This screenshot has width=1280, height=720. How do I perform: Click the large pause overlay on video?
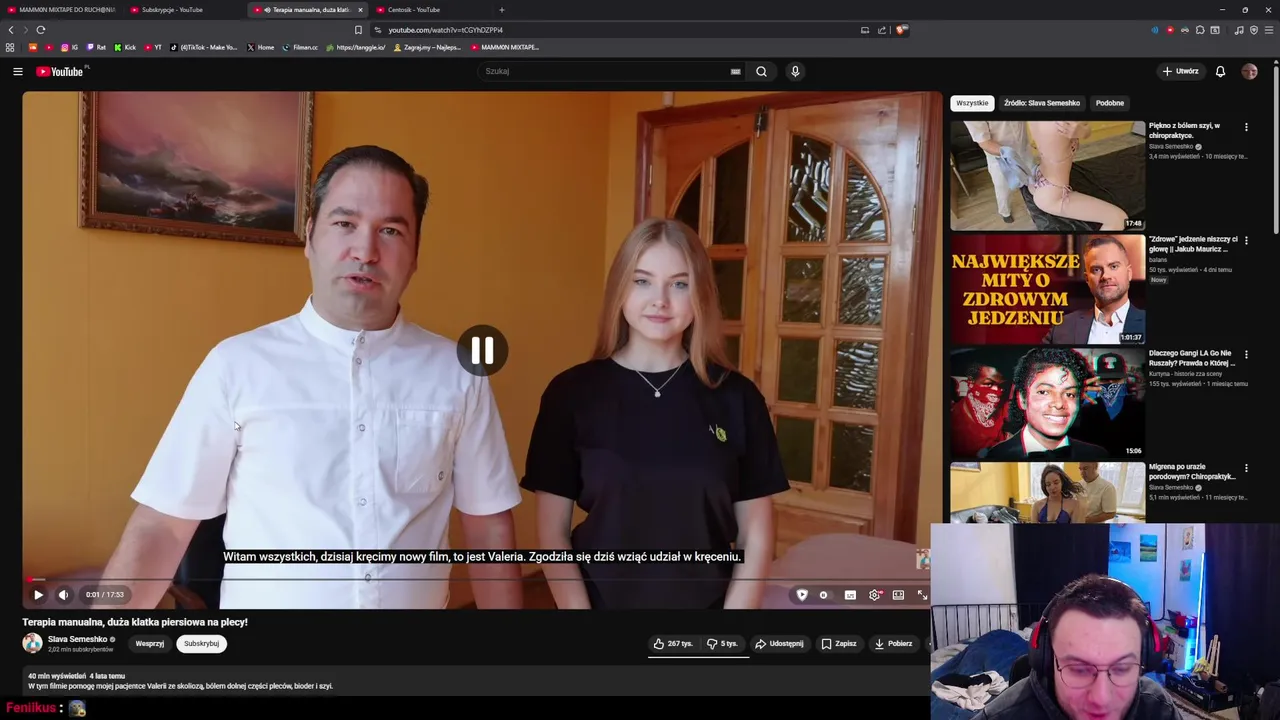[x=482, y=350]
